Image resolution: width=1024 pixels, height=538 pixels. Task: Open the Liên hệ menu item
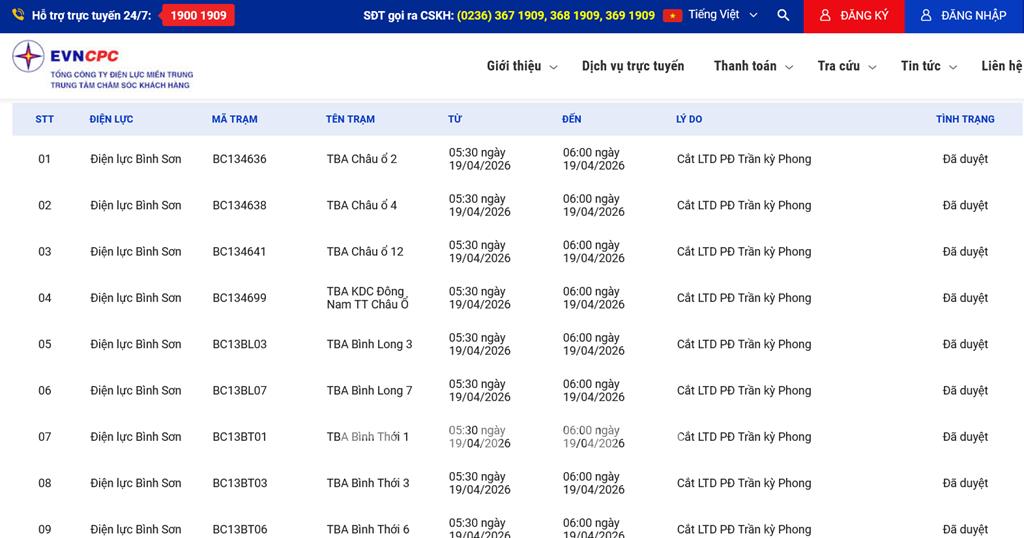tap(1001, 66)
